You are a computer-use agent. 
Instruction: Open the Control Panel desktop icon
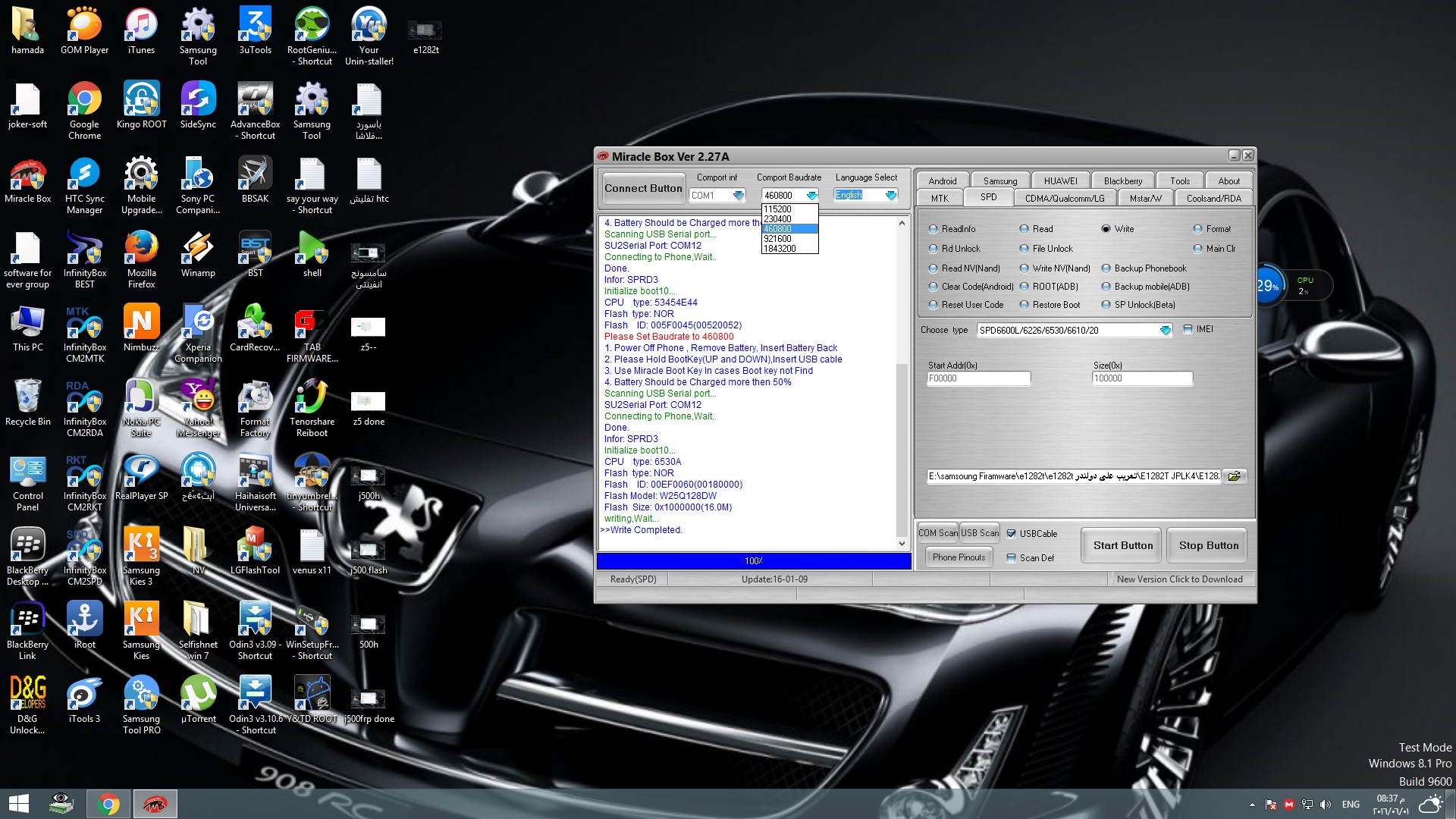tap(28, 483)
